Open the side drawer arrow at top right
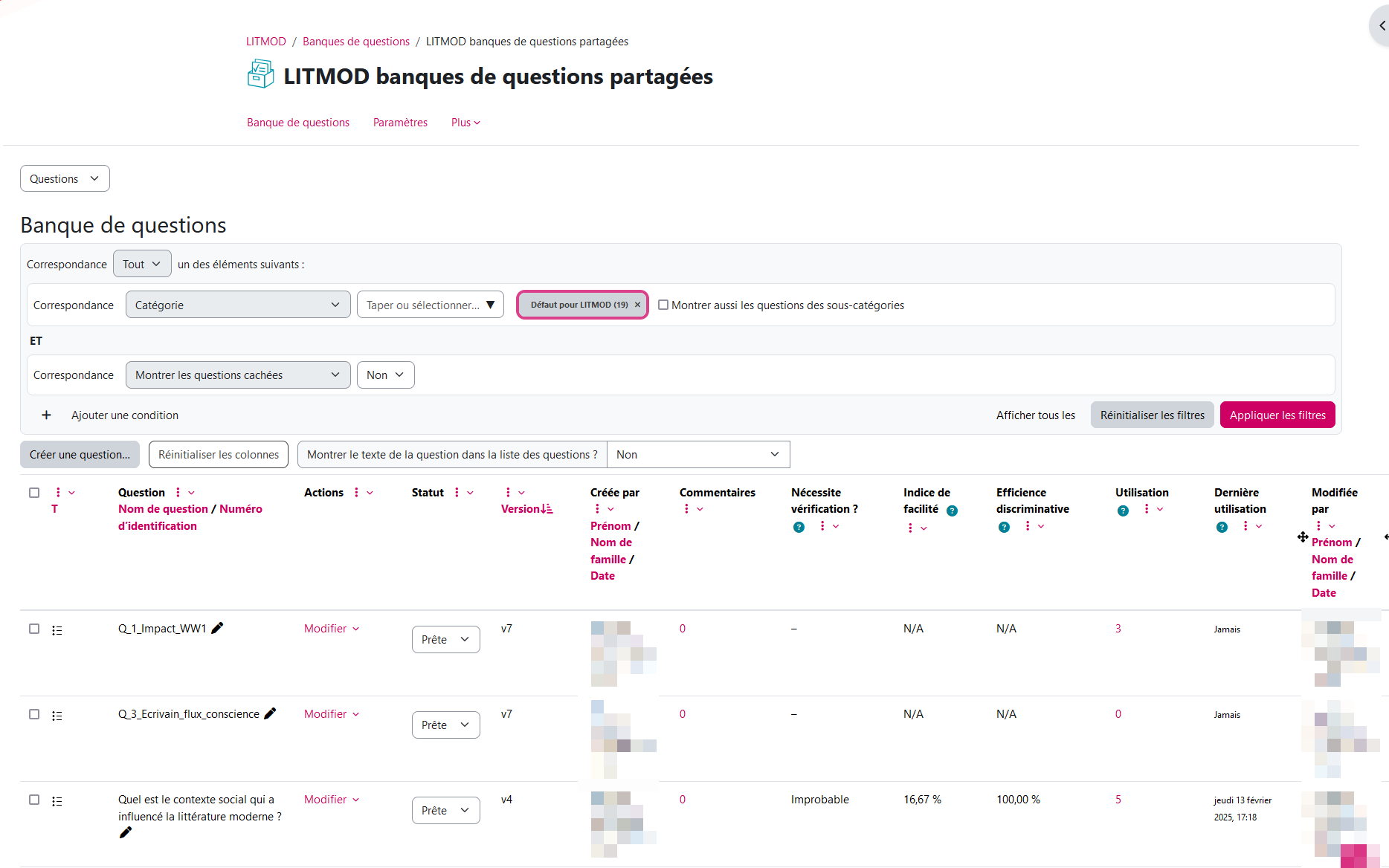Image resolution: width=1389 pixels, height=868 pixels. click(1381, 26)
